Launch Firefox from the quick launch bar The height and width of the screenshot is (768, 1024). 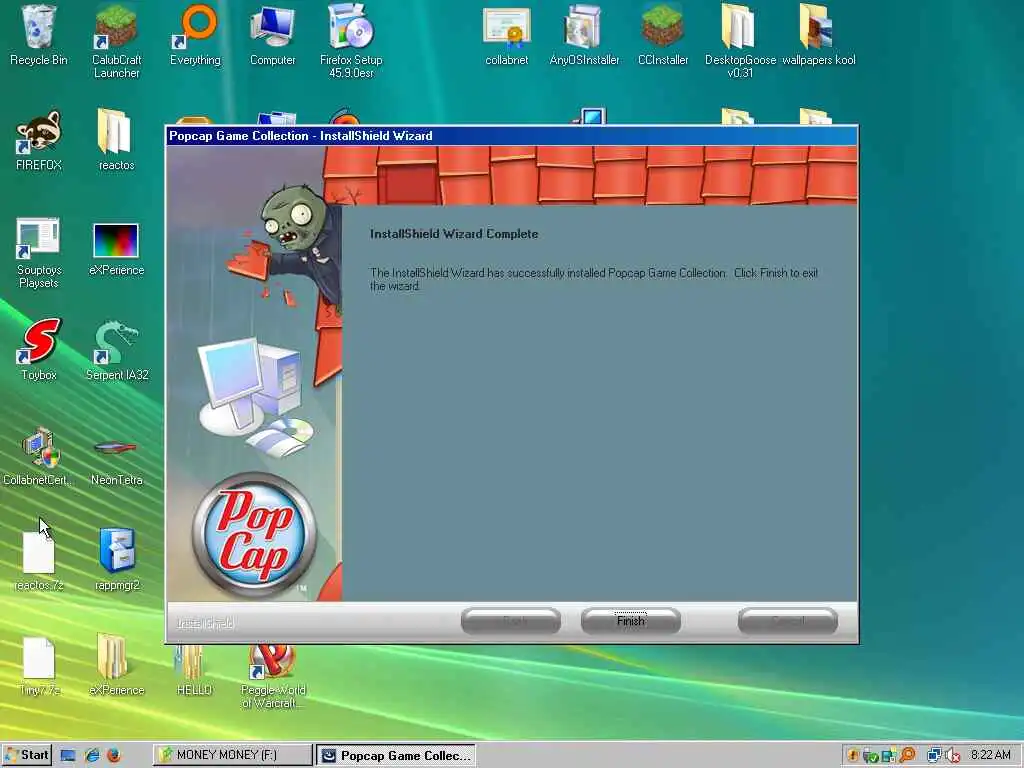[x=114, y=756]
